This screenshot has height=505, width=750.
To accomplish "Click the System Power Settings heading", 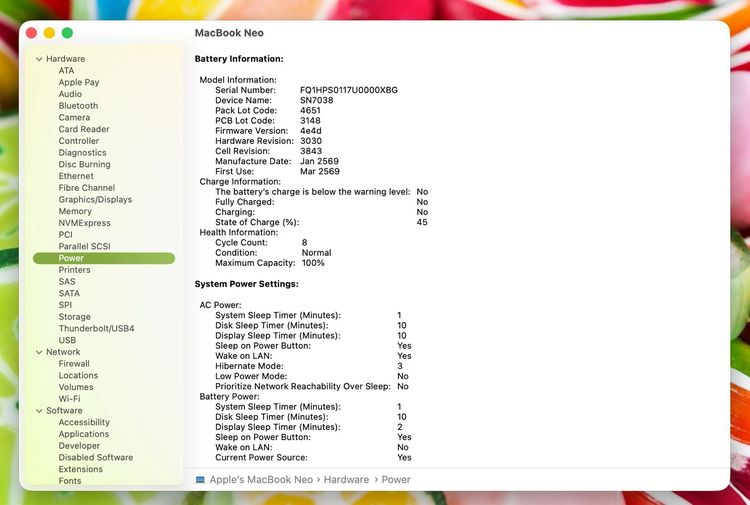I will pyautogui.click(x=247, y=284).
